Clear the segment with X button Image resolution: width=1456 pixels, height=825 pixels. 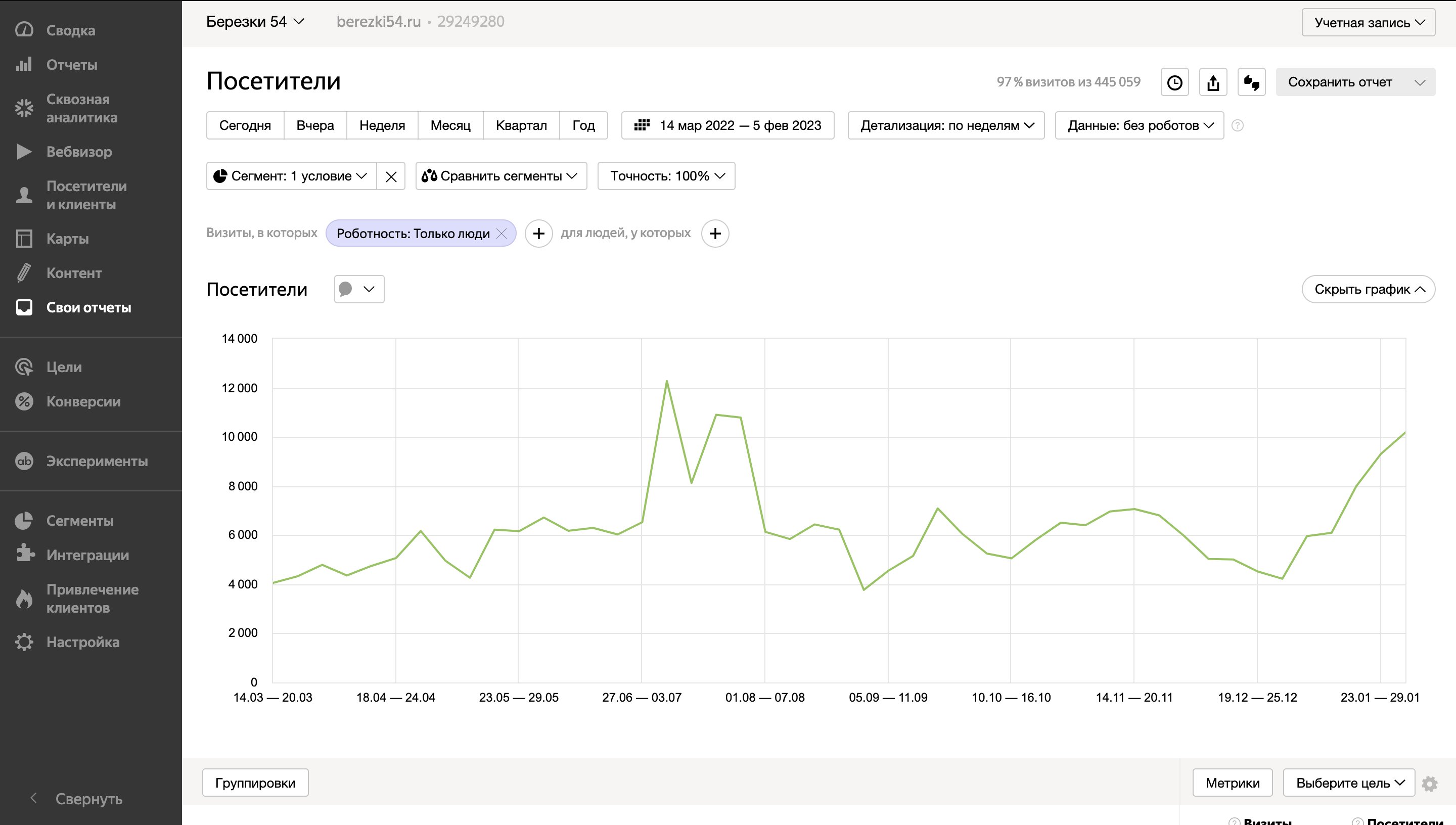coord(391,176)
